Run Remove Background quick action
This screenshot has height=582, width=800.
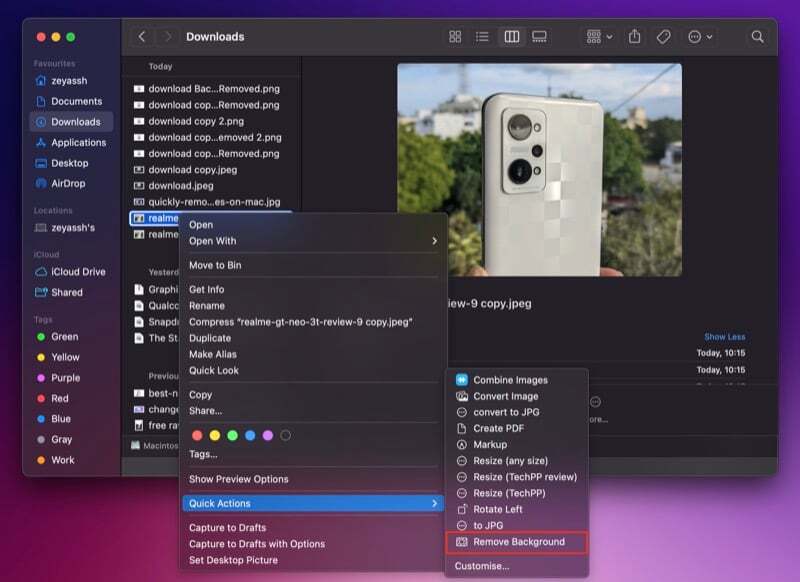point(517,542)
